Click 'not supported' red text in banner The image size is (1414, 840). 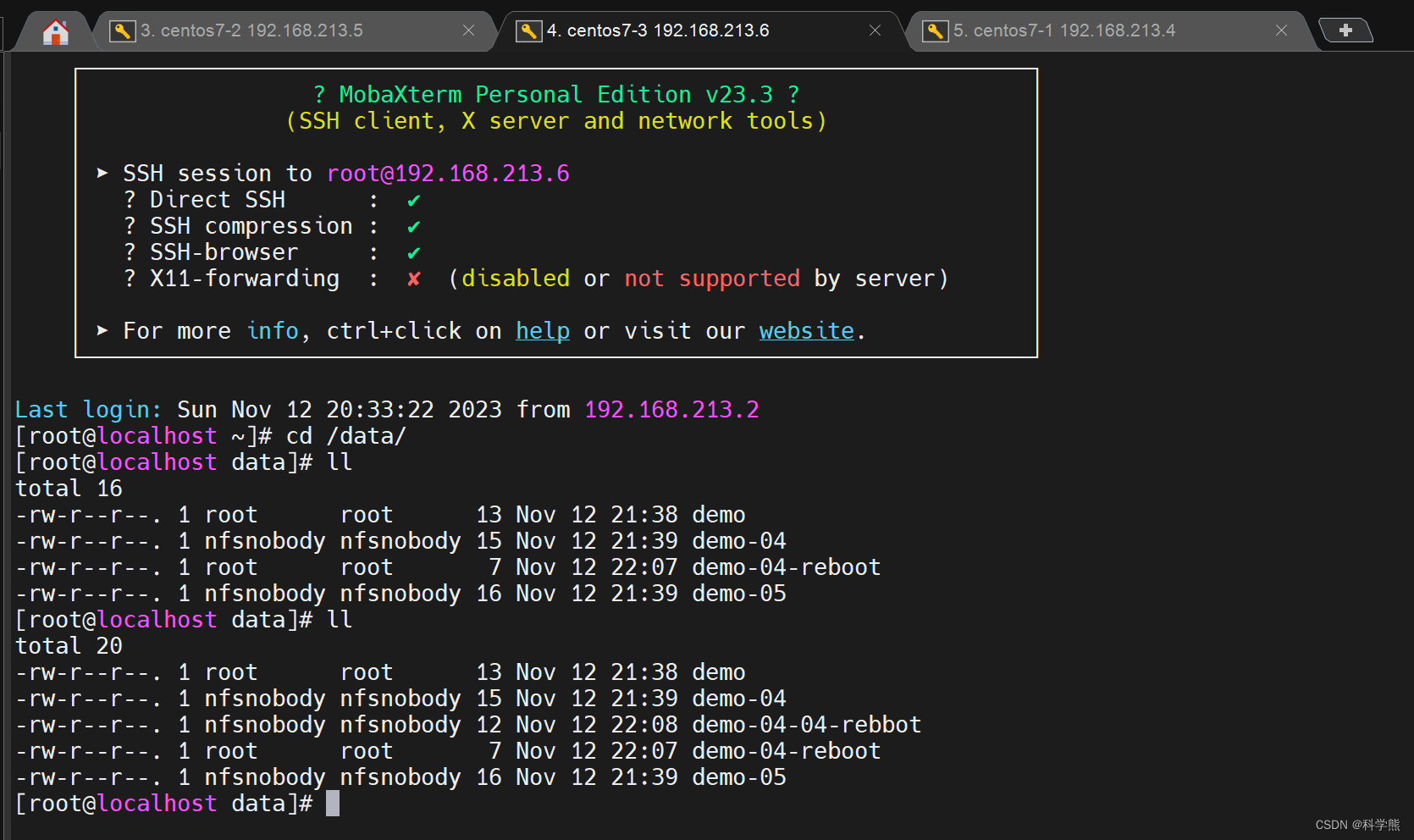tap(712, 279)
